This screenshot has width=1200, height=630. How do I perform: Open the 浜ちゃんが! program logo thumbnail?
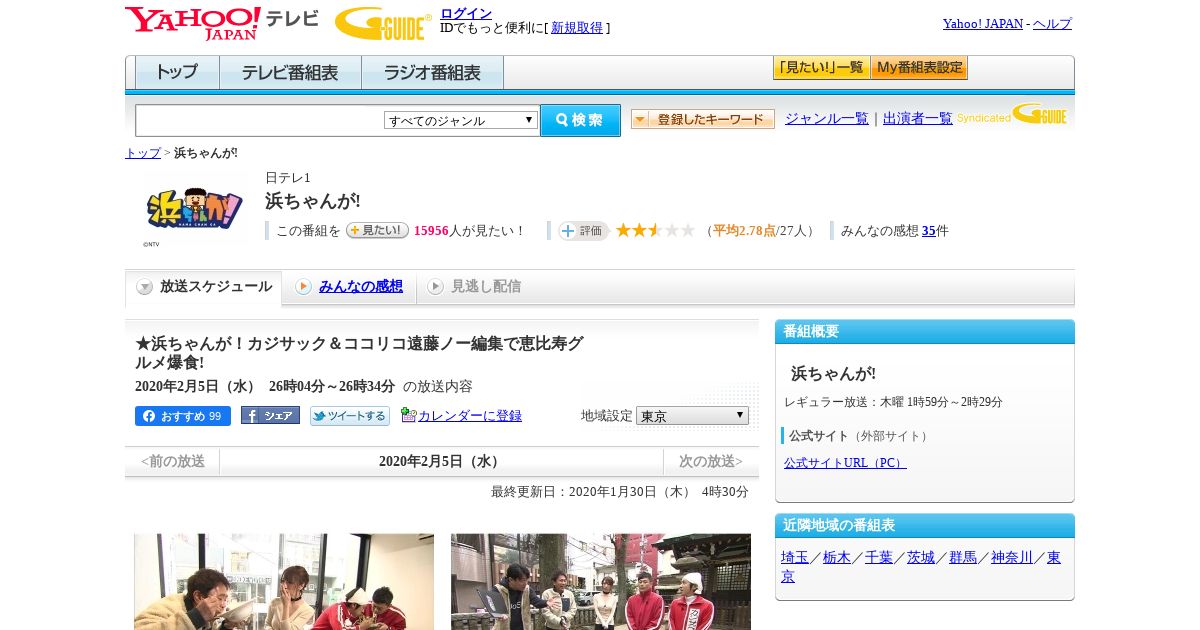[195, 208]
